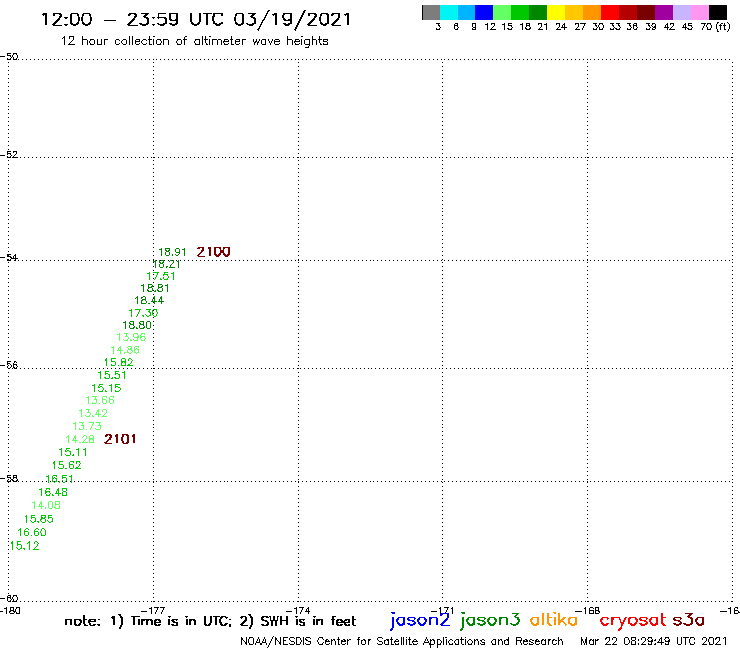Select the -58 latitude axis label

tap(9, 479)
